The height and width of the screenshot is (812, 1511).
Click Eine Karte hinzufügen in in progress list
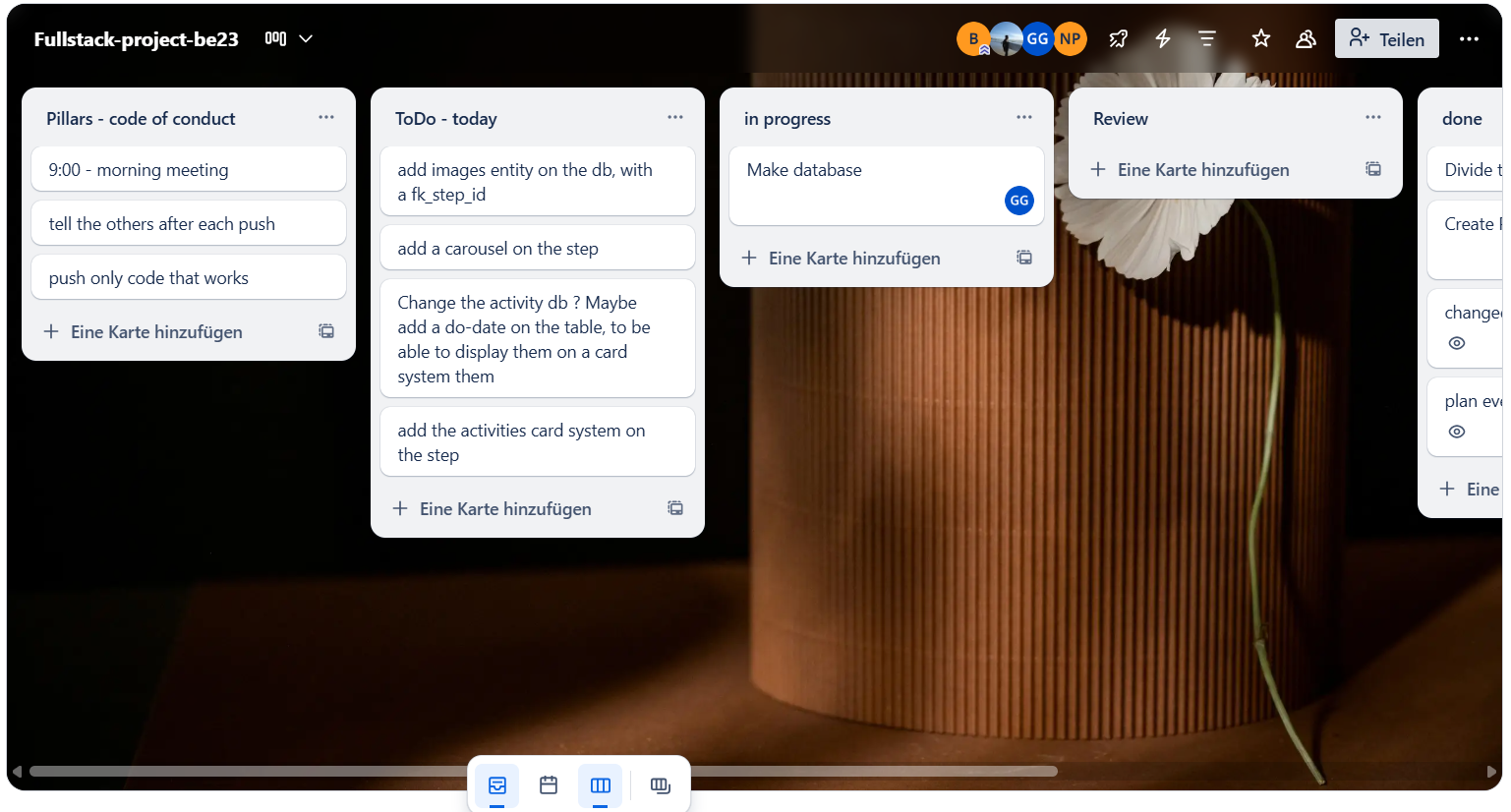(853, 259)
